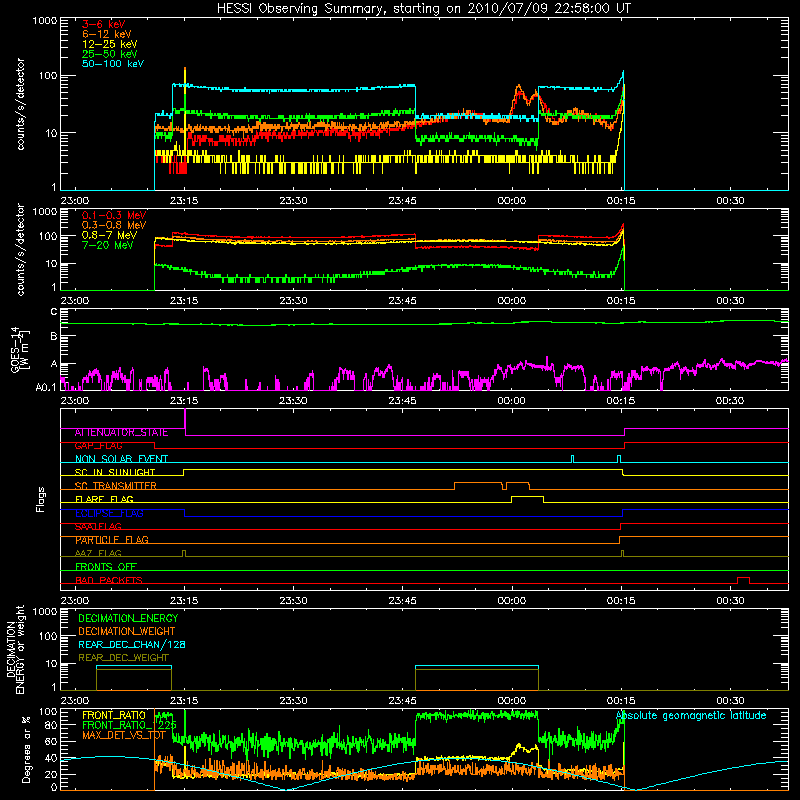Pick the BAD_PACKETS flag label
Screen dimensions: 800x800
tap(109, 580)
